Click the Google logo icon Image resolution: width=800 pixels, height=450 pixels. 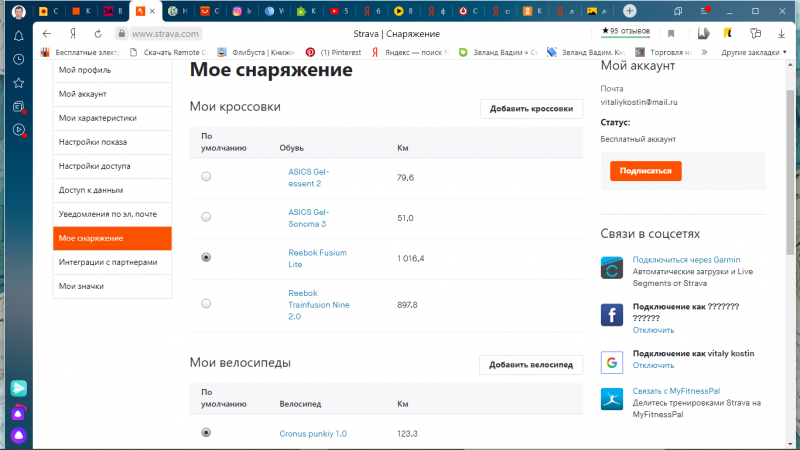coord(612,362)
